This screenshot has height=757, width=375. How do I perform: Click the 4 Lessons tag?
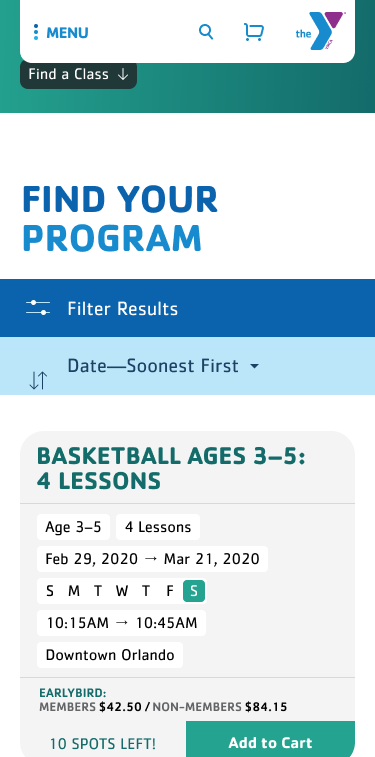pyautogui.click(x=158, y=527)
